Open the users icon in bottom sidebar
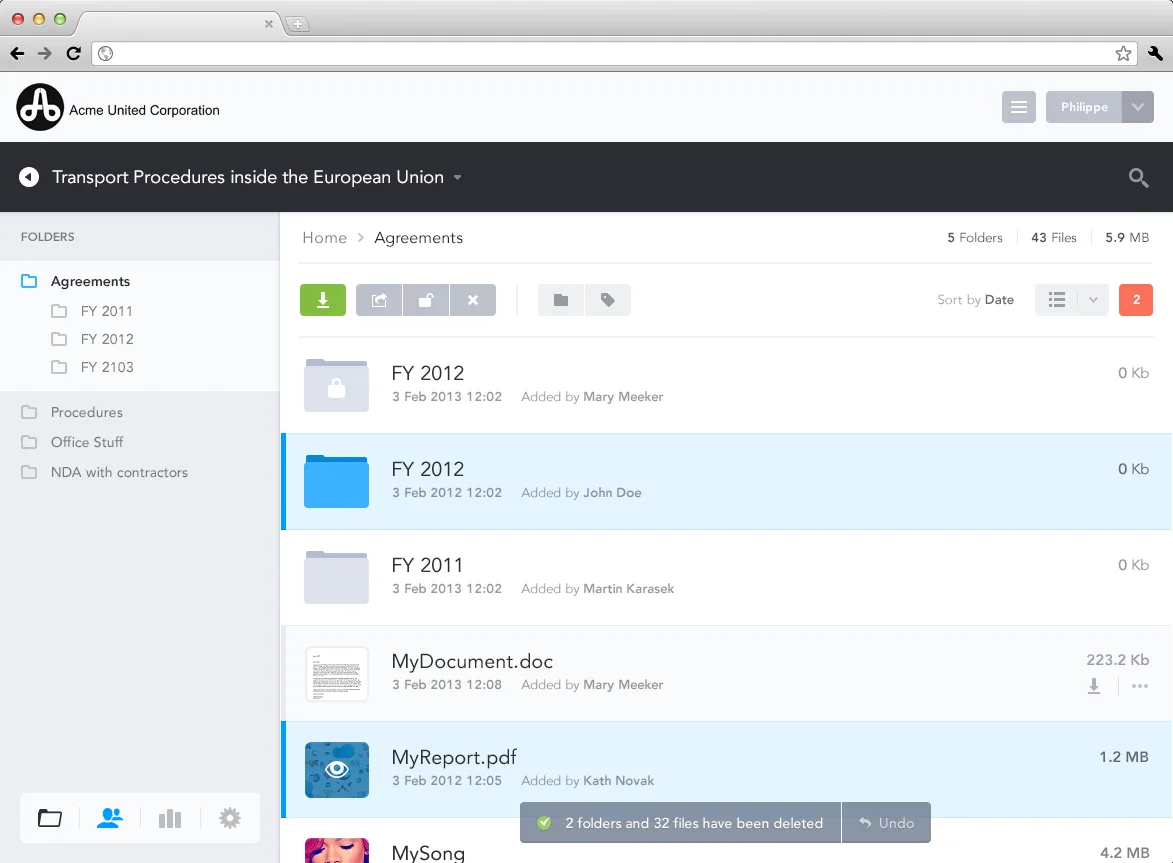 pos(110,818)
